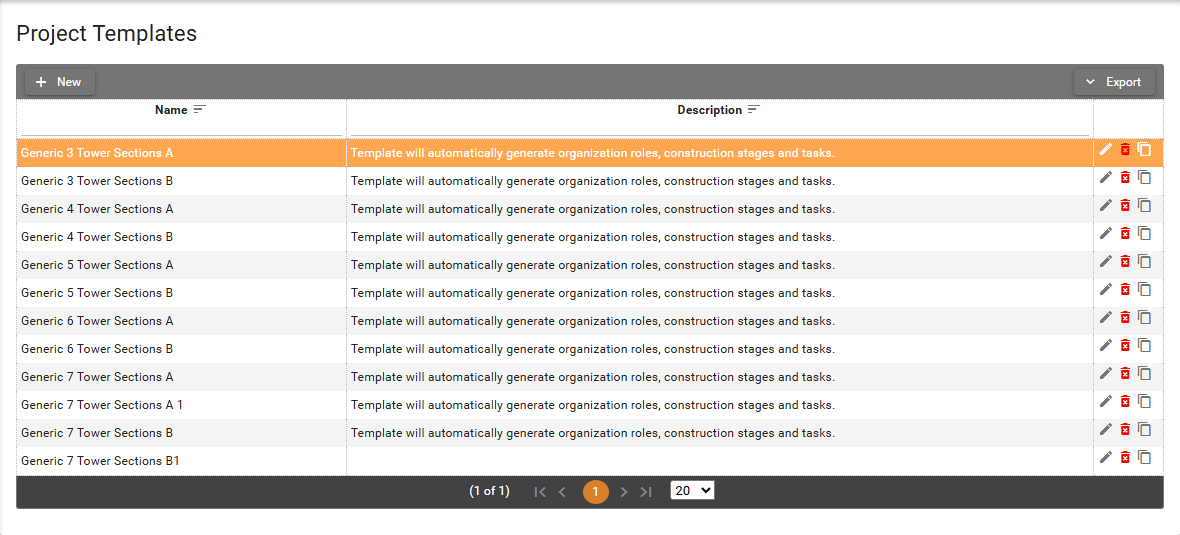Delete Generic 3 Tower Sections B row
This screenshot has height=535, width=1180.
coord(1125,178)
